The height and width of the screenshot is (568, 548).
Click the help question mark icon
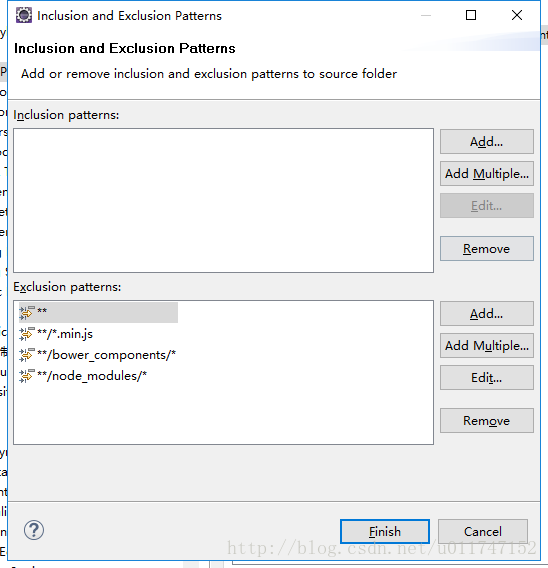(x=34, y=530)
